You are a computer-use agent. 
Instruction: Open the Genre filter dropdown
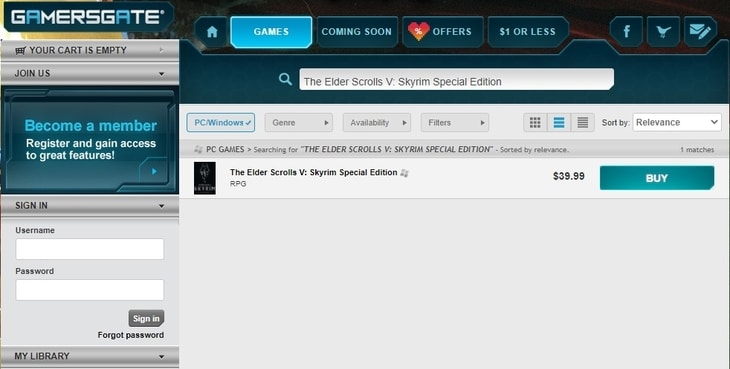coord(298,122)
